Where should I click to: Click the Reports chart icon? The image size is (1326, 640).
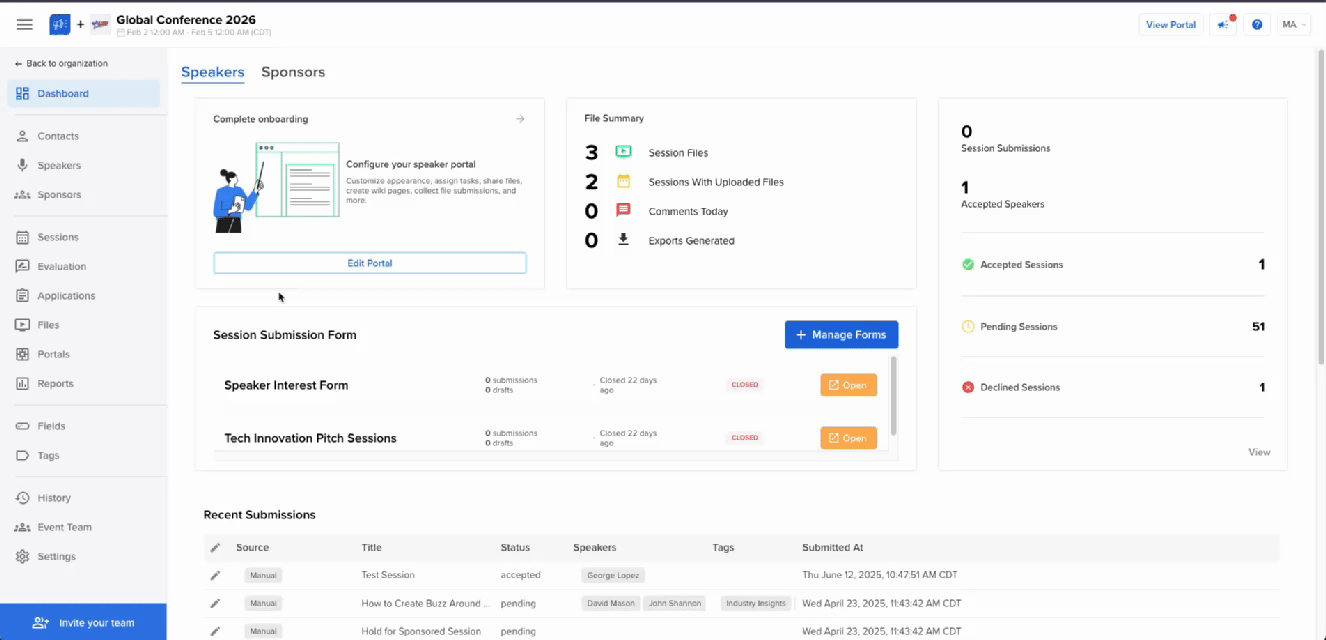pos(22,383)
